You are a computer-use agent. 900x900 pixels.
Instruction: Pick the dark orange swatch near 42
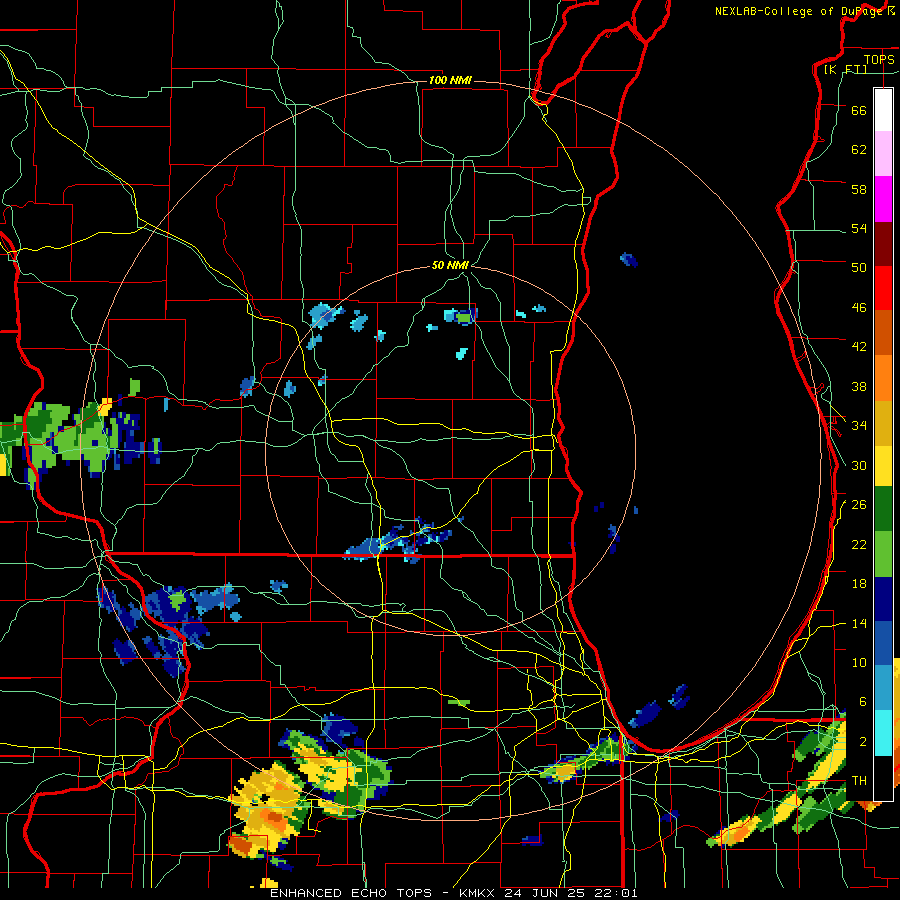tap(883, 333)
